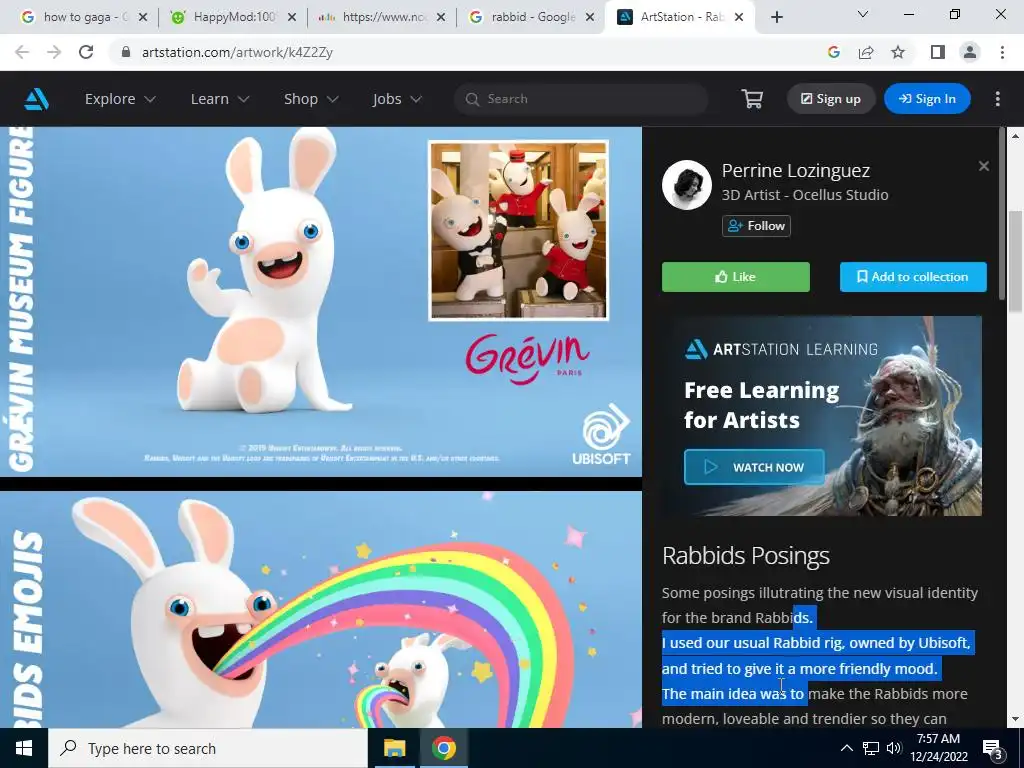Open the Perrine Lozinguez artist name link
The image size is (1024, 768).
click(795, 170)
